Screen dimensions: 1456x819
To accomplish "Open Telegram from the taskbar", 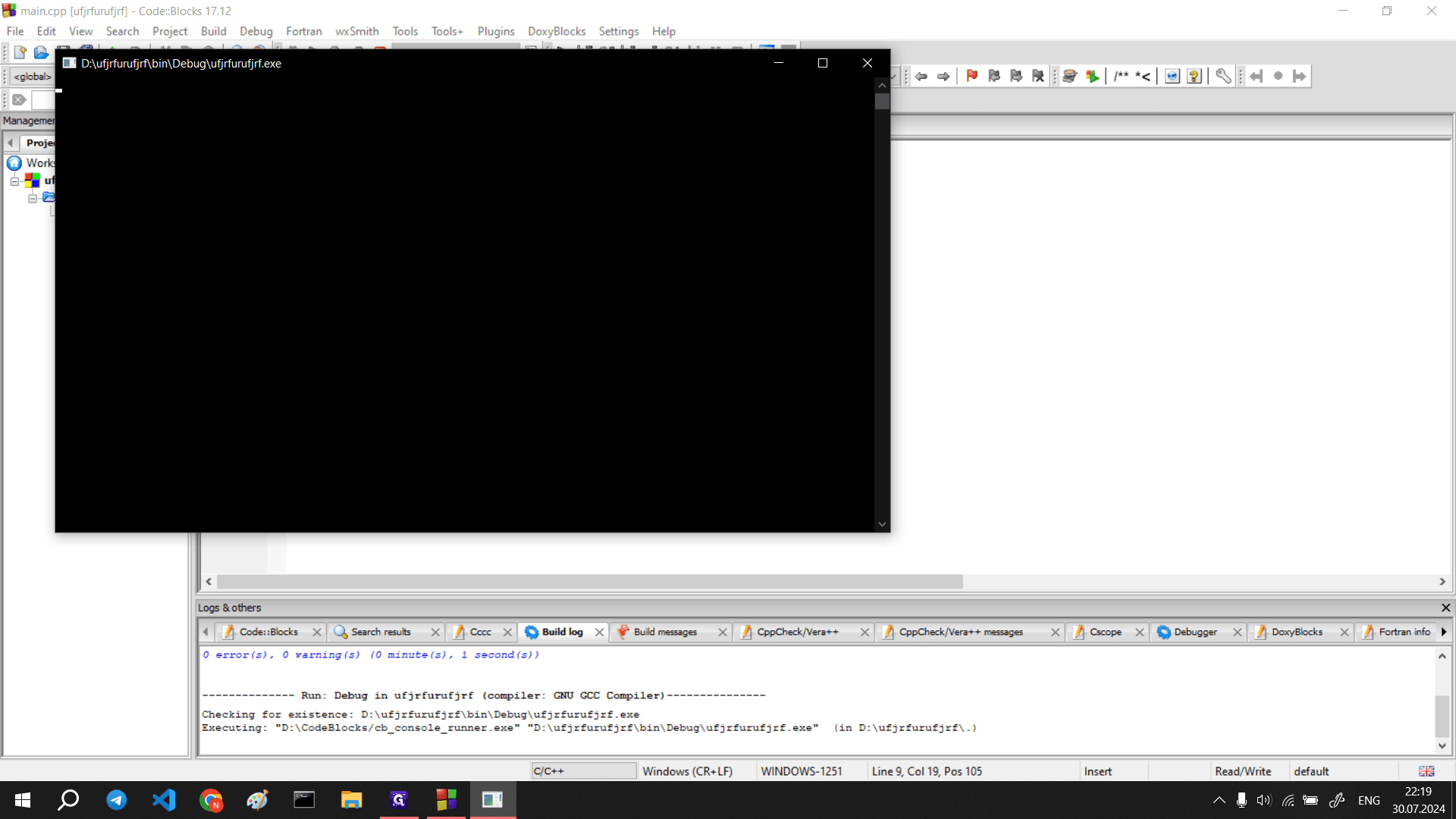I will [x=117, y=800].
